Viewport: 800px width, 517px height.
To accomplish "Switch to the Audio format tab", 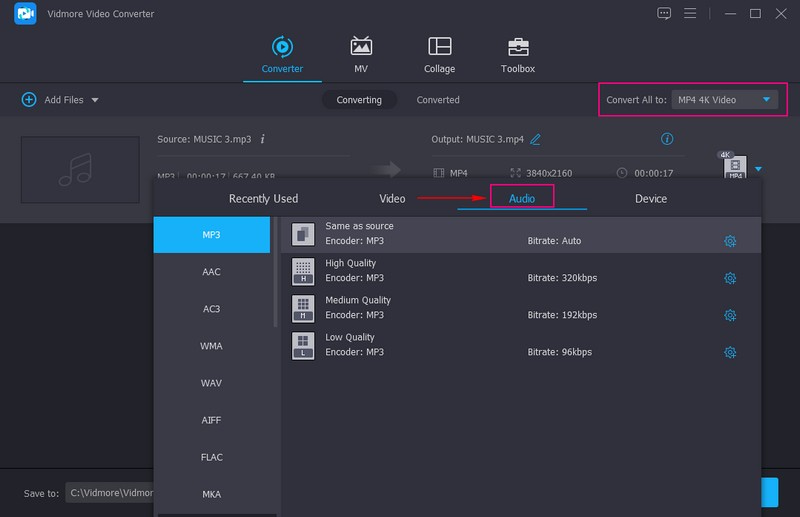I will tap(522, 198).
